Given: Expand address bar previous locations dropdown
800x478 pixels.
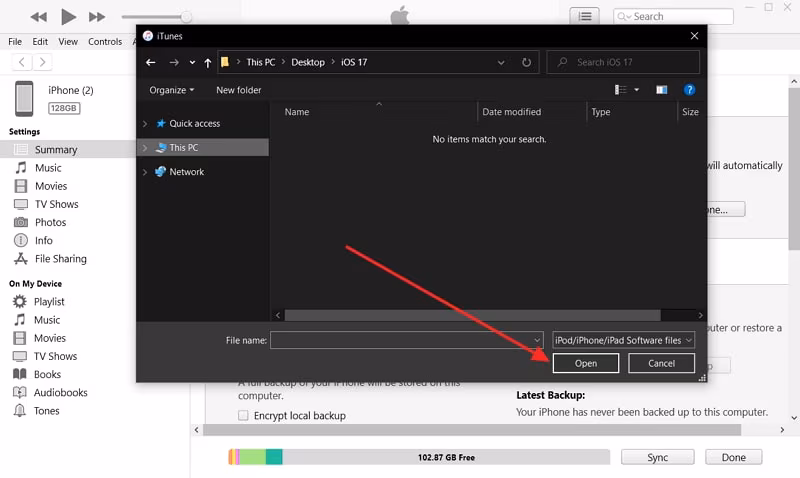Looking at the screenshot, I should [x=501, y=62].
